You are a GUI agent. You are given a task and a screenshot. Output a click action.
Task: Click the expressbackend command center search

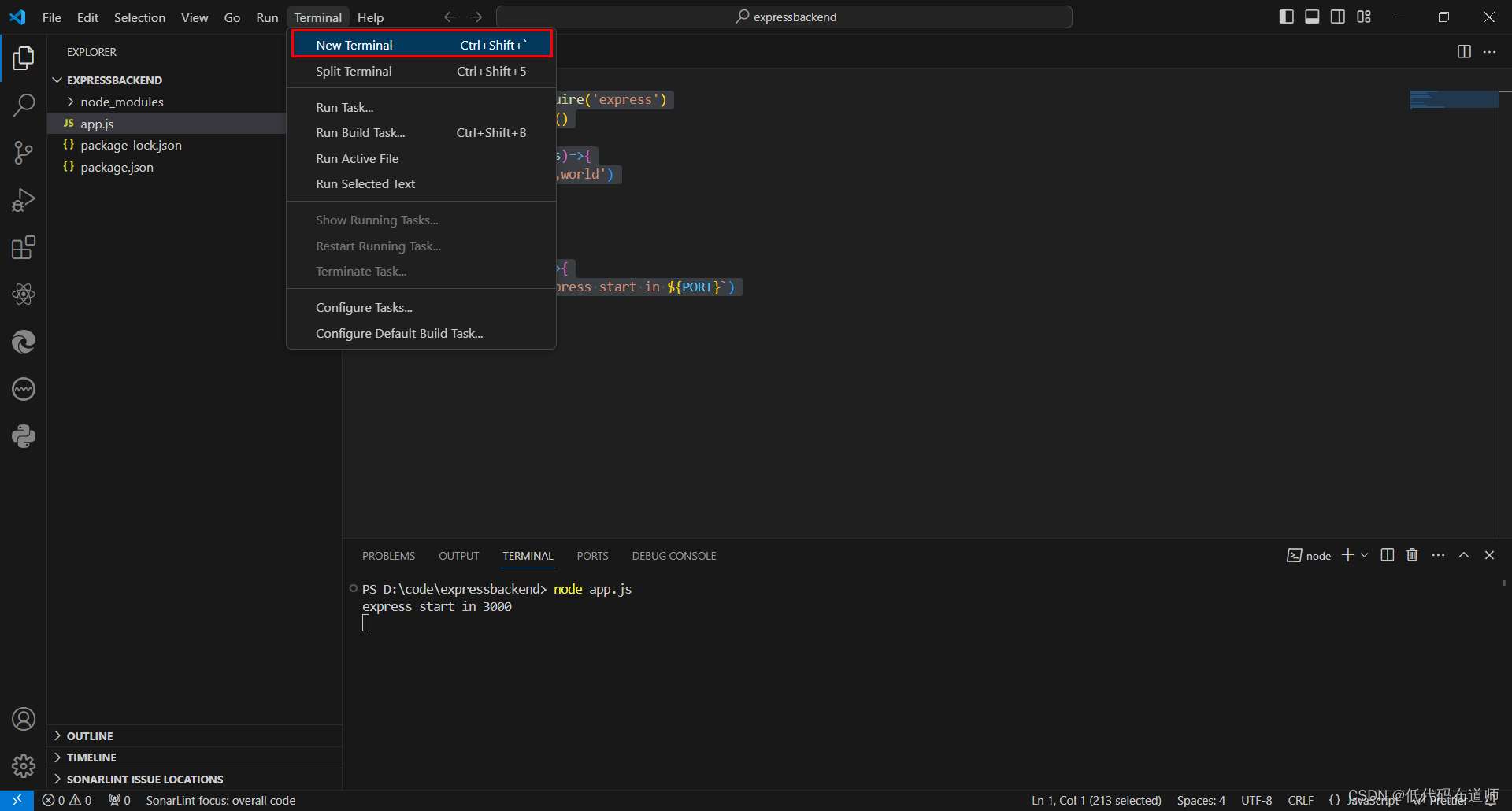pyautogui.click(x=784, y=17)
